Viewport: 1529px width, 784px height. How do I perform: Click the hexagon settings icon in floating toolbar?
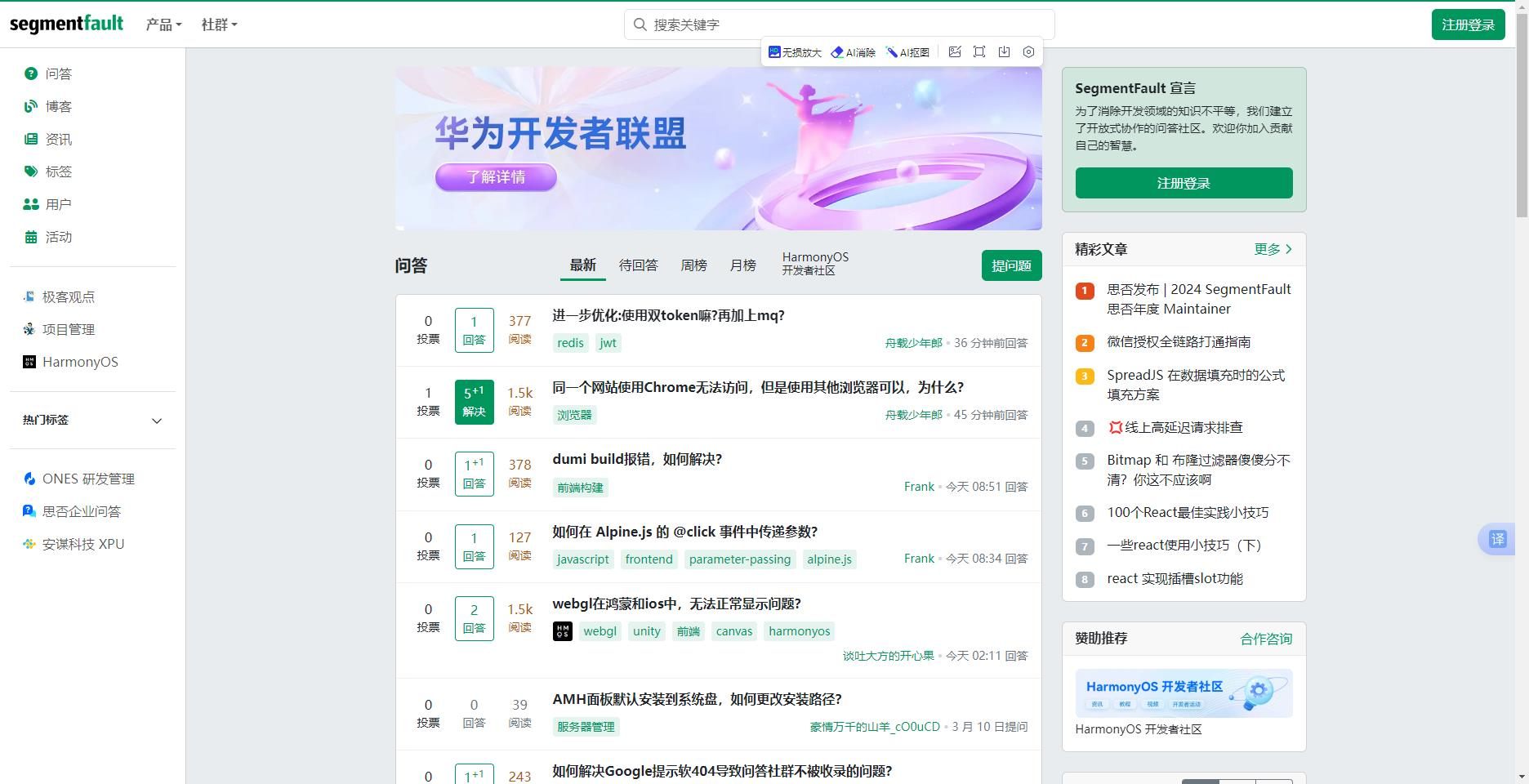(1028, 51)
